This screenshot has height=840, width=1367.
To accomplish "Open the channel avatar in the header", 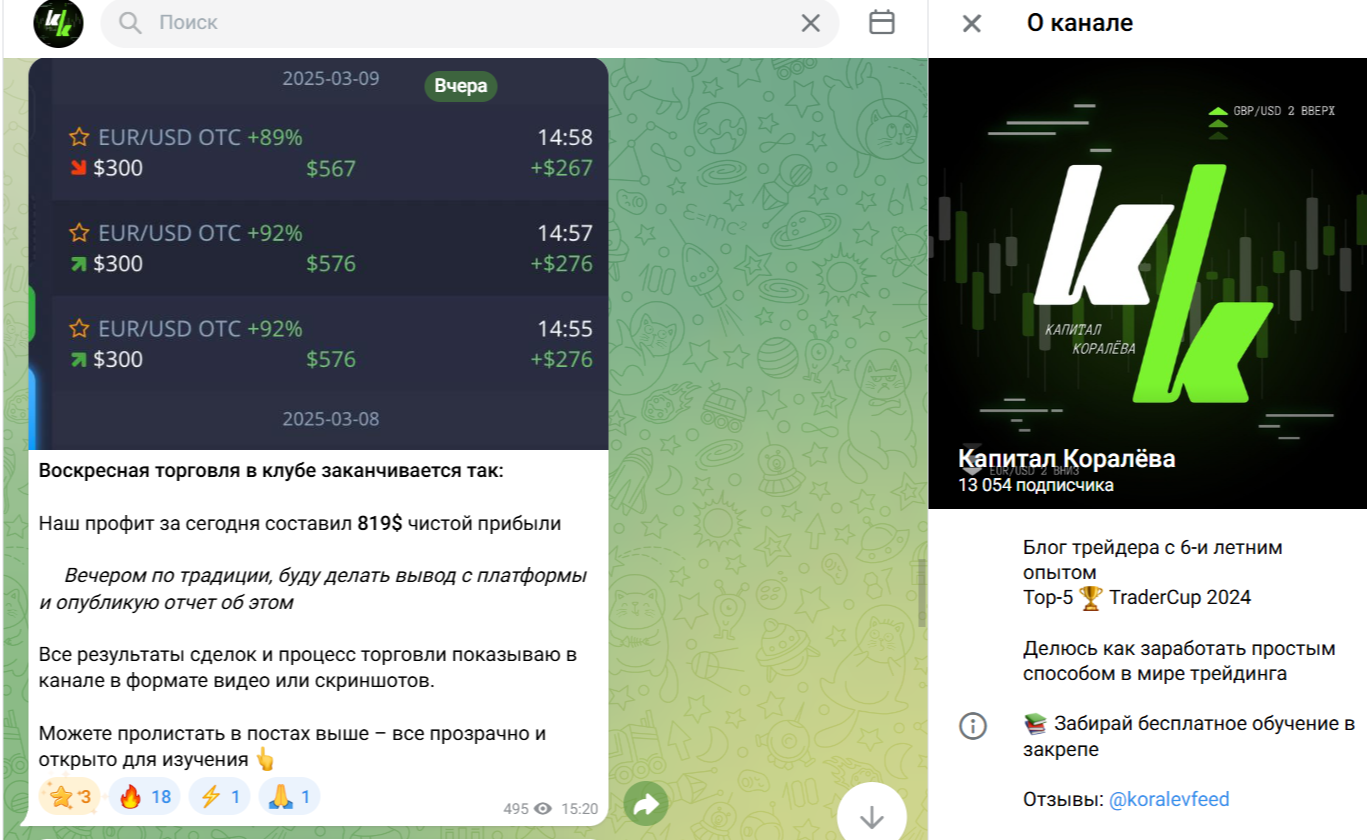I will tap(59, 23).
